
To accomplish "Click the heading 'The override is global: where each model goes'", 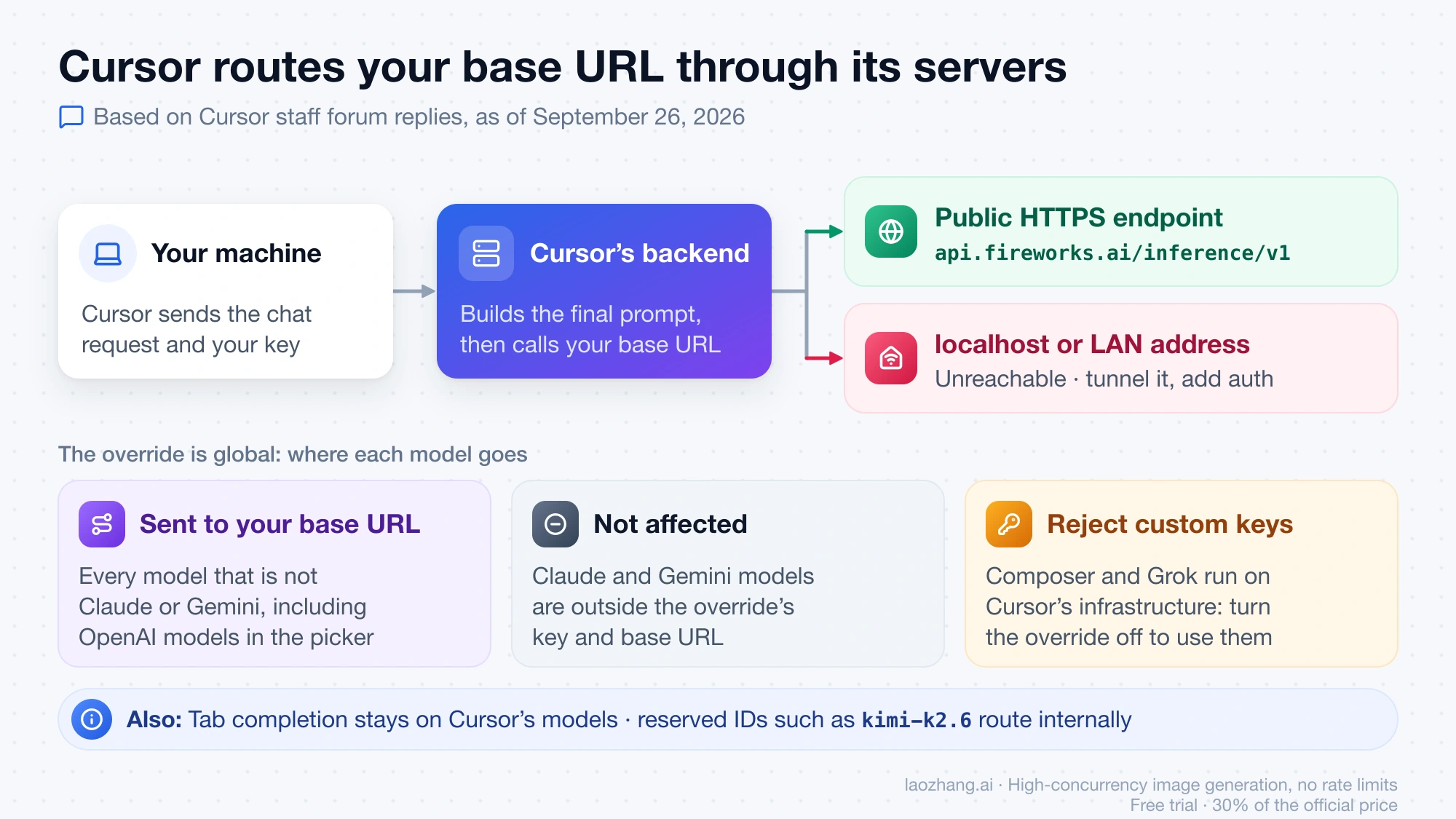I will 293,454.
